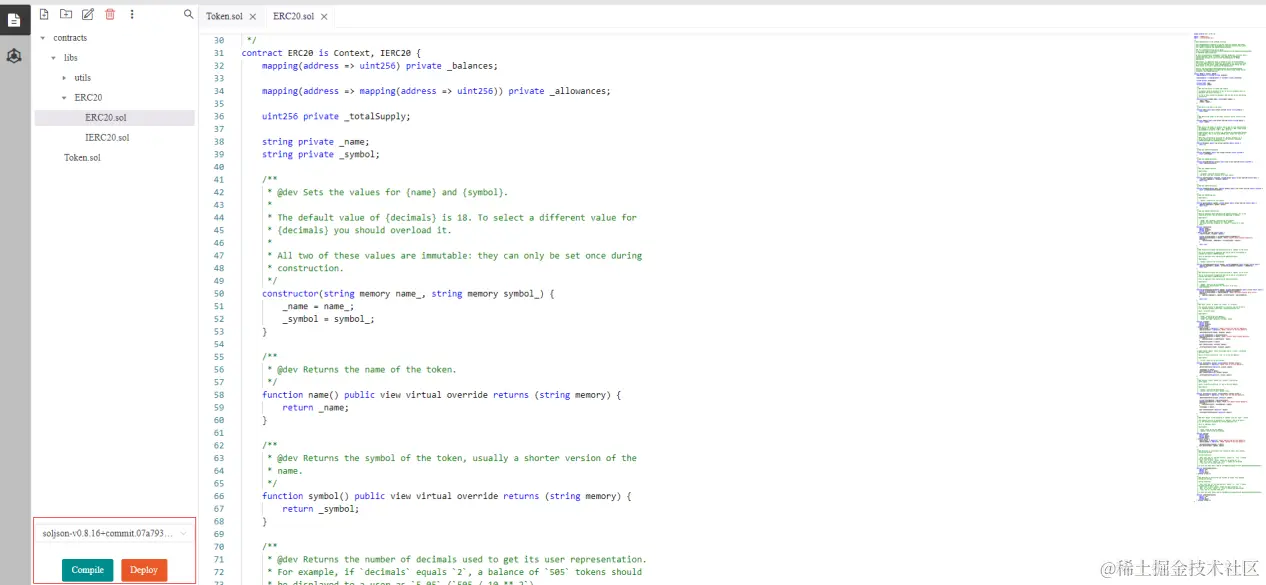Screen dimensions: 1266x585
Task: Switch to the ERC20.sol tab
Action: [293, 17]
